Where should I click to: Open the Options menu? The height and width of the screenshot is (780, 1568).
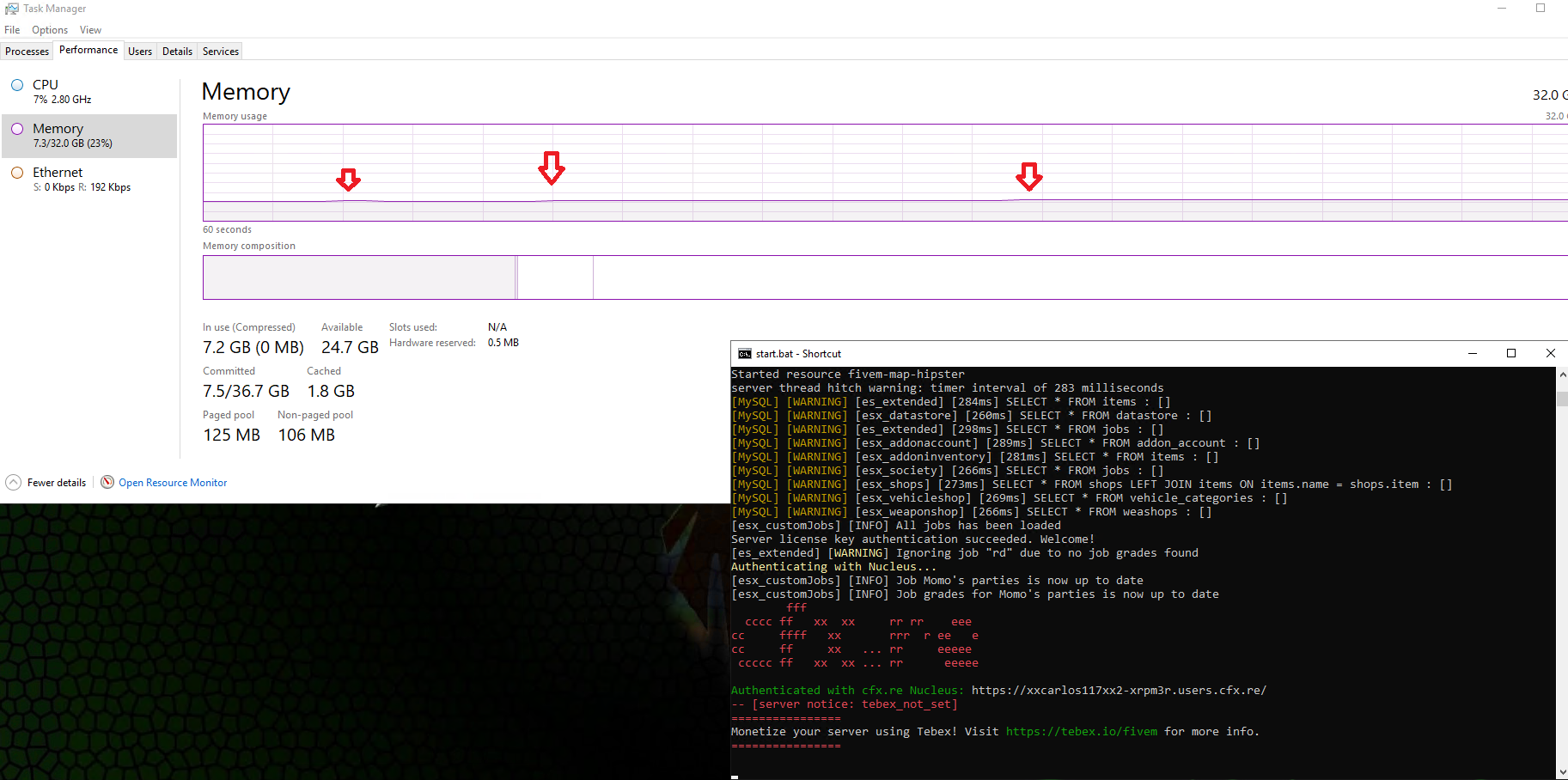pyautogui.click(x=50, y=30)
